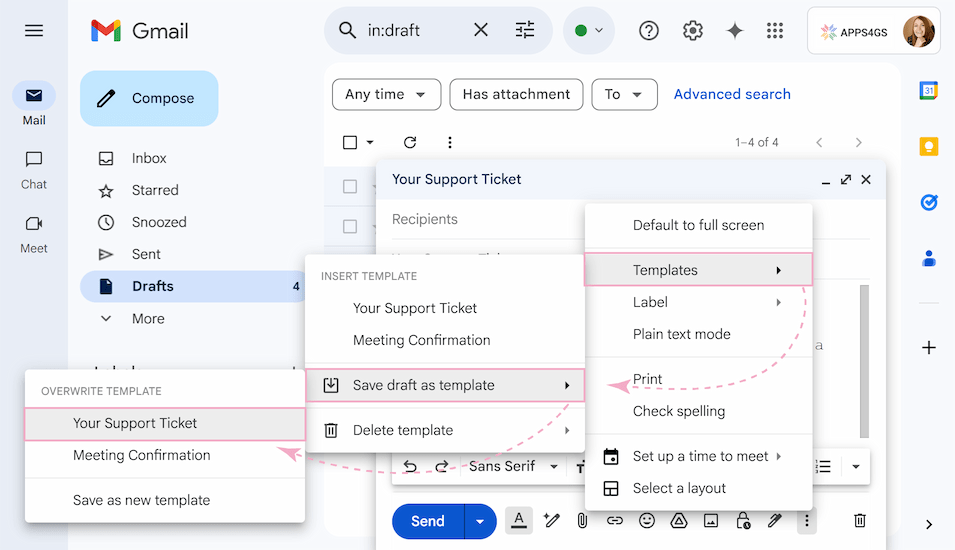
Task: Open the Send options dropdown arrow
Action: click(481, 521)
